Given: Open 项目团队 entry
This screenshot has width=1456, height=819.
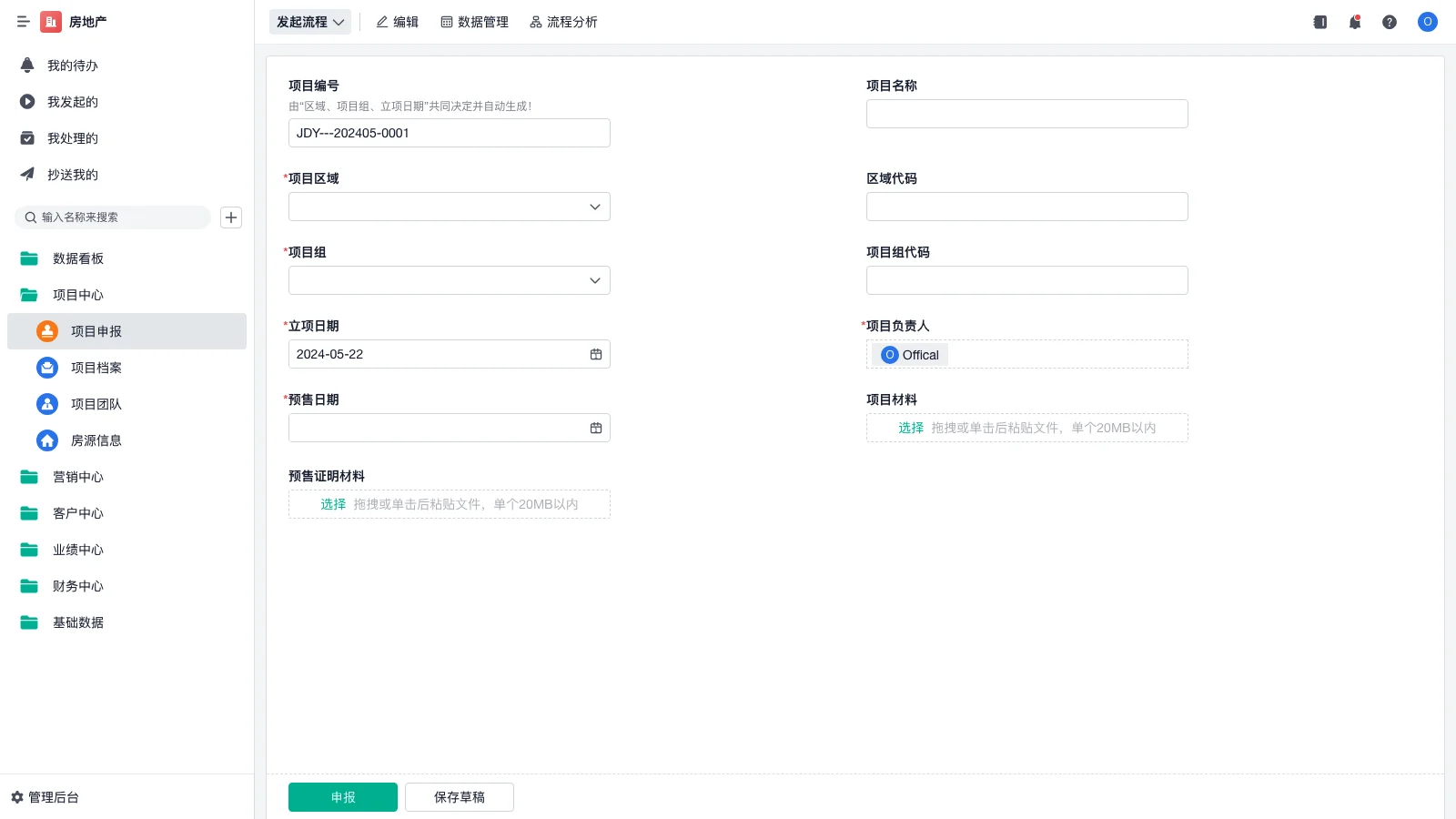Looking at the screenshot, I should (126, 404).
